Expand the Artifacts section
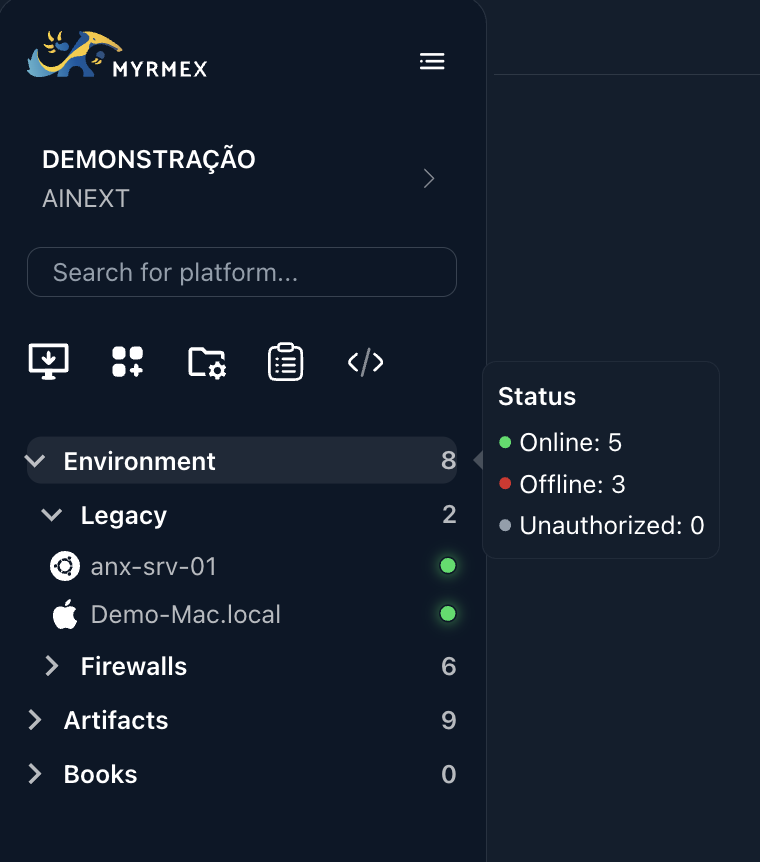Image resolution: width=760 pixels, height=862 pixels. pos(35,720)
